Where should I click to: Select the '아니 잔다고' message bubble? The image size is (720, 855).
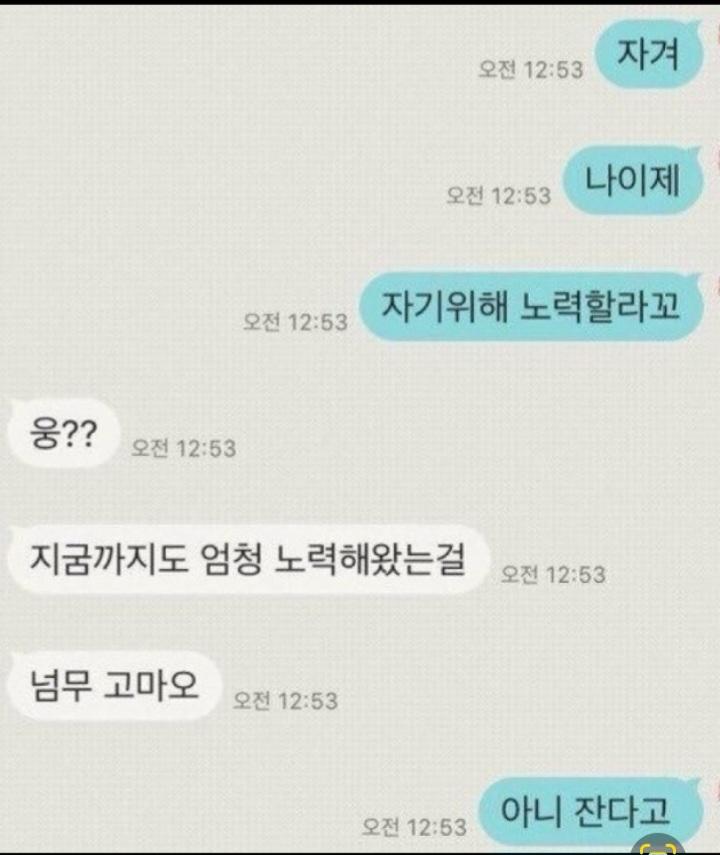590,811
